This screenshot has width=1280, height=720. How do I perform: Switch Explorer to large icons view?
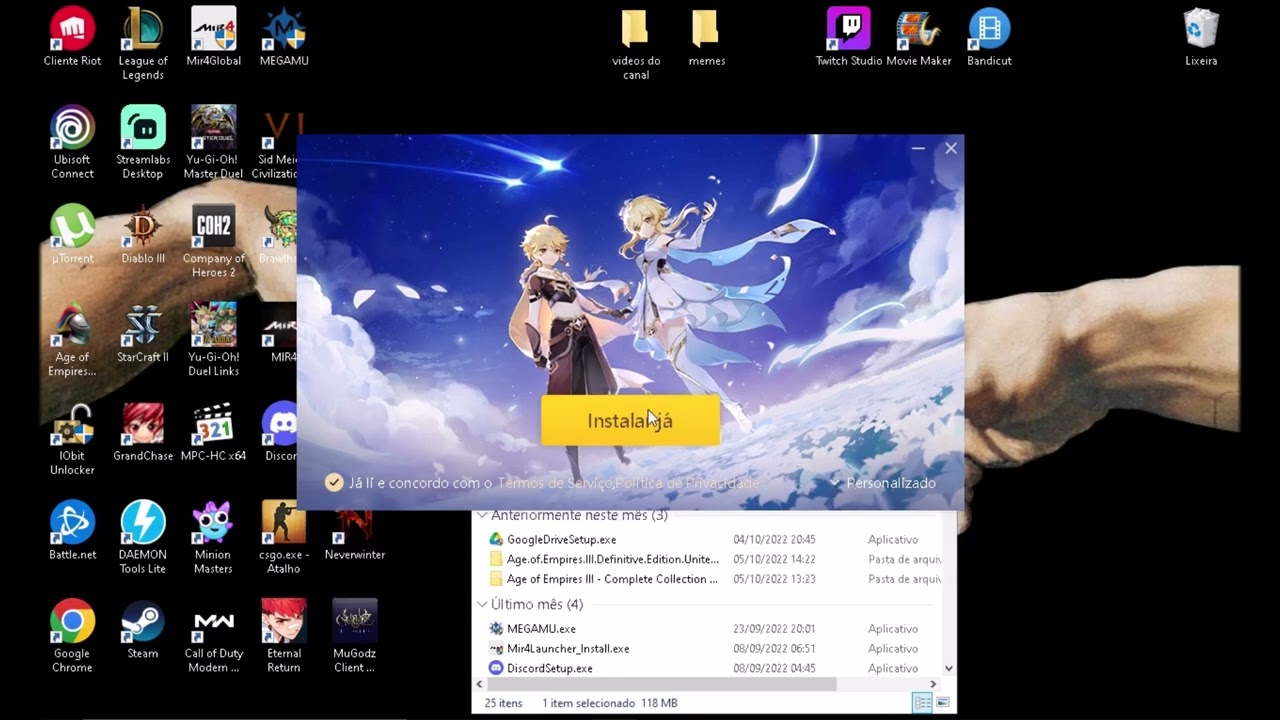pos(942,703)
